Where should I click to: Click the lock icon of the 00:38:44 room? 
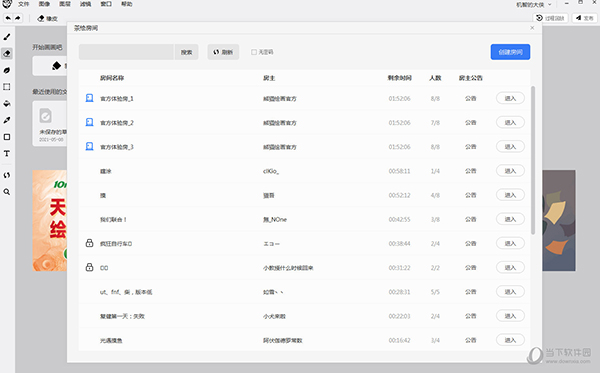point(89,243)
